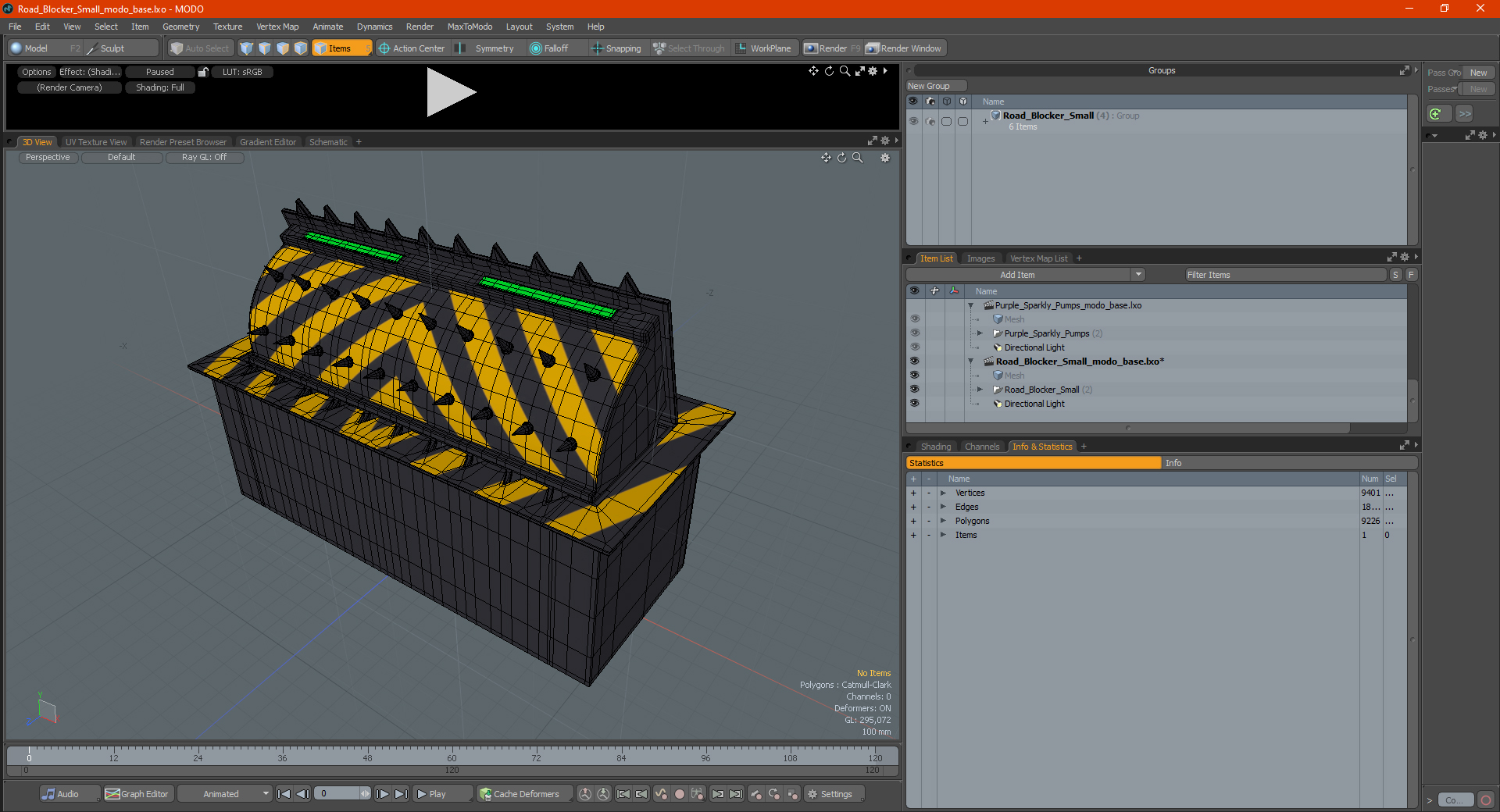Open Action Center options
This screenshot has width=1500, height=812.
[x=412, y=48]
